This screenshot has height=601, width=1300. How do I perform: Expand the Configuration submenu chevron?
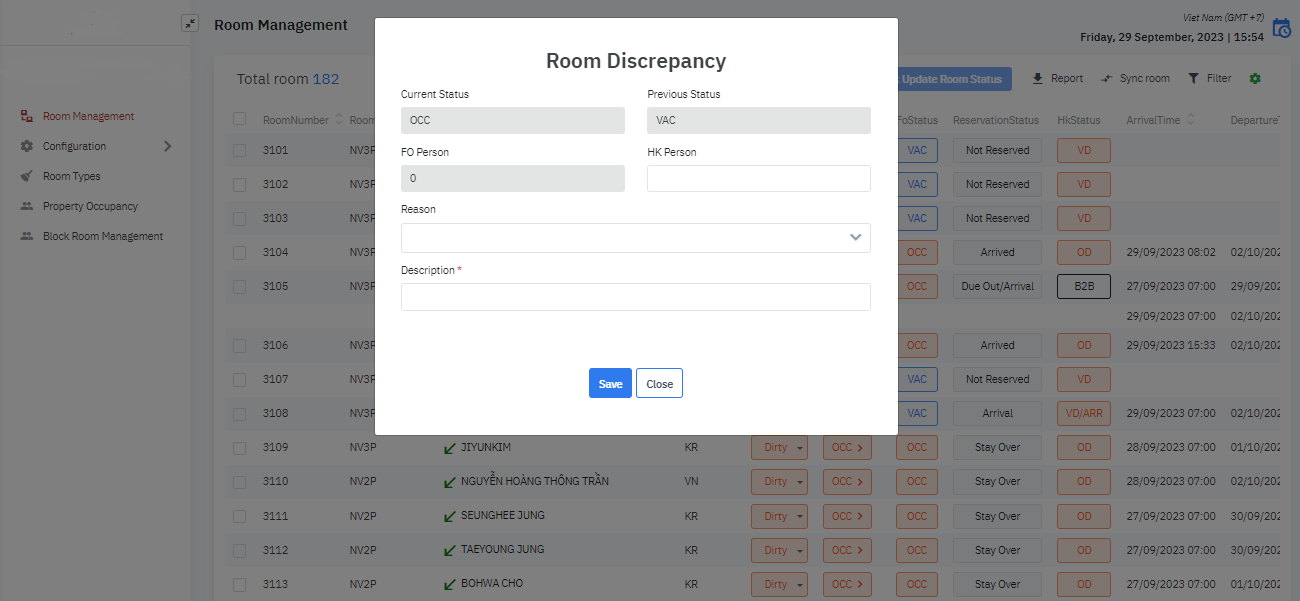(x=167, y=146)
